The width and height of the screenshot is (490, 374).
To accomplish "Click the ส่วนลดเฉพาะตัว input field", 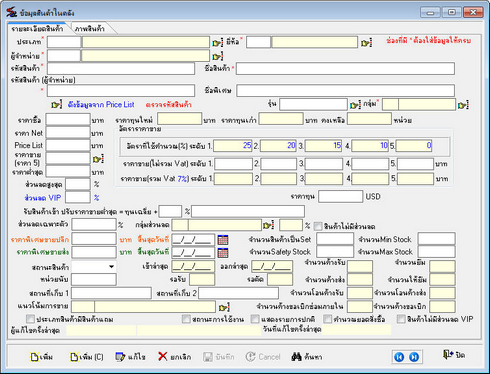I will coord(94,224).
